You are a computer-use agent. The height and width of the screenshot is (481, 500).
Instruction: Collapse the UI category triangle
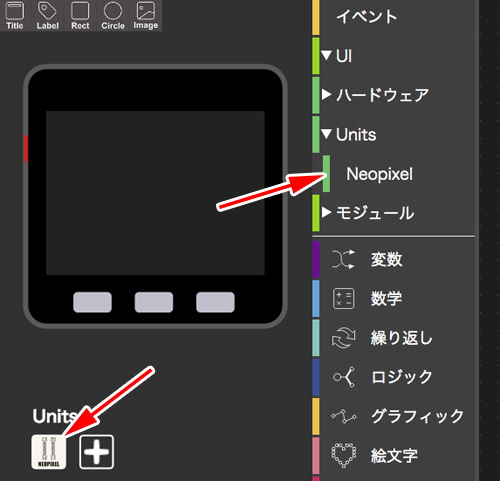tap(327, 55)
